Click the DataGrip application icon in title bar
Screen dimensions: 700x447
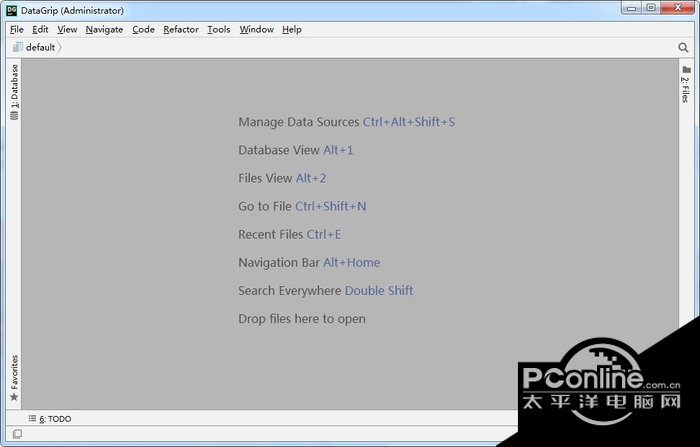12,10
